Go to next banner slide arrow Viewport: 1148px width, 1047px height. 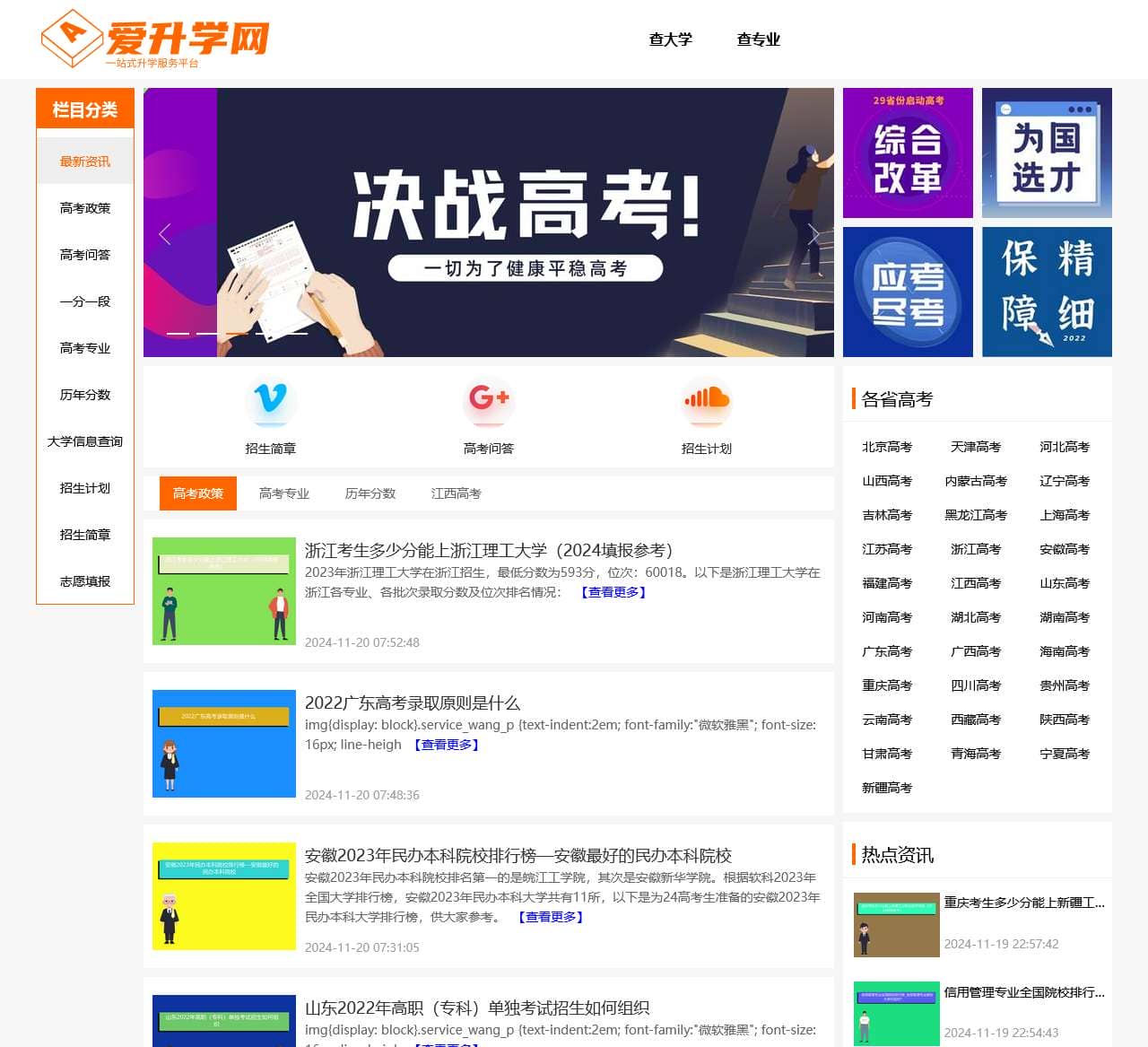[x=813, y=234]
